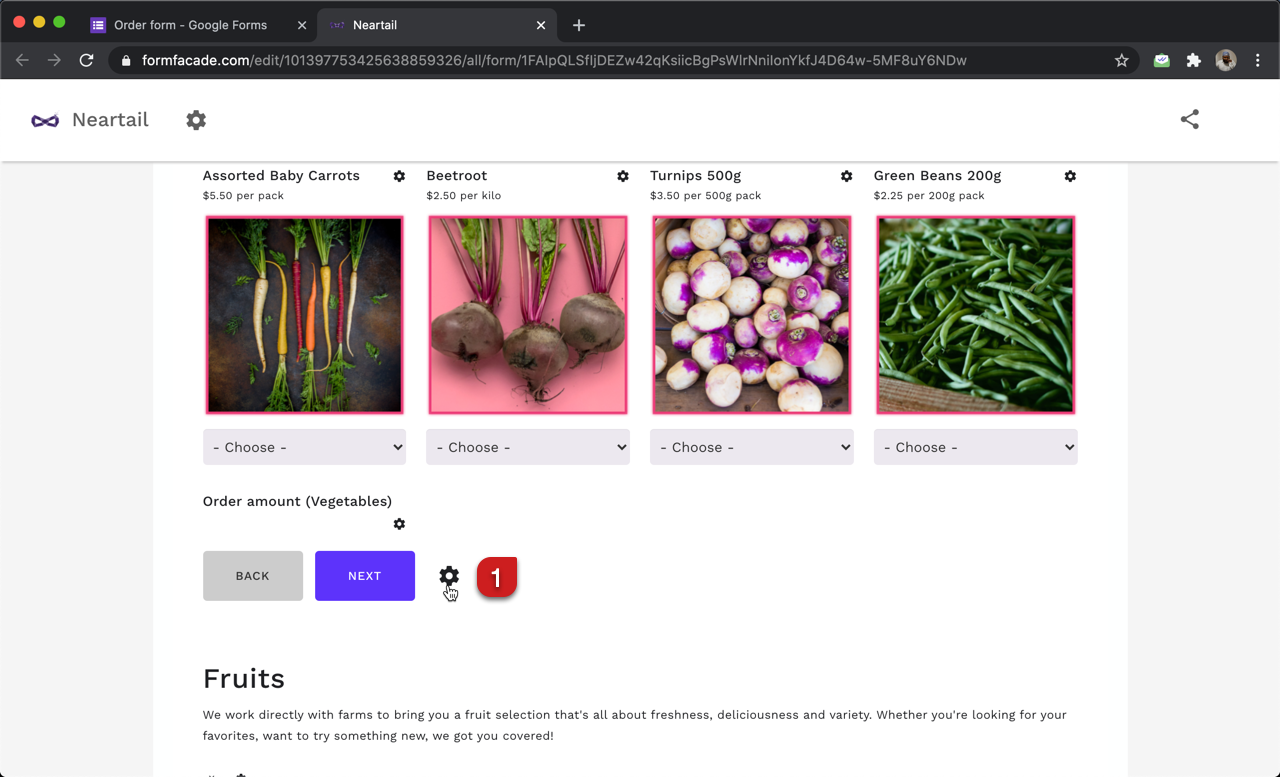Select the Neartail browser tab
The height and width of the screenshot is (777, 1280).
[x=420, y=24]
